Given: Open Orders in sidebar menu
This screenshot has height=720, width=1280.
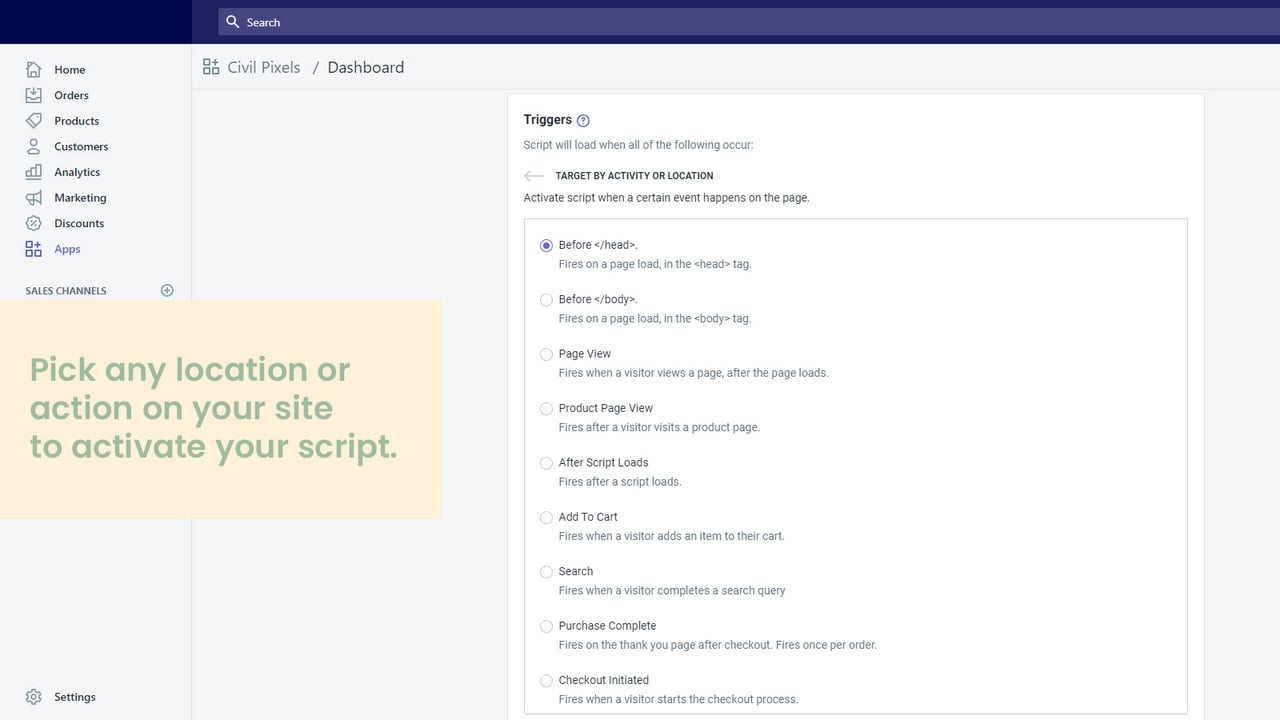Looking at the screenshot, I should pos(72,95).
